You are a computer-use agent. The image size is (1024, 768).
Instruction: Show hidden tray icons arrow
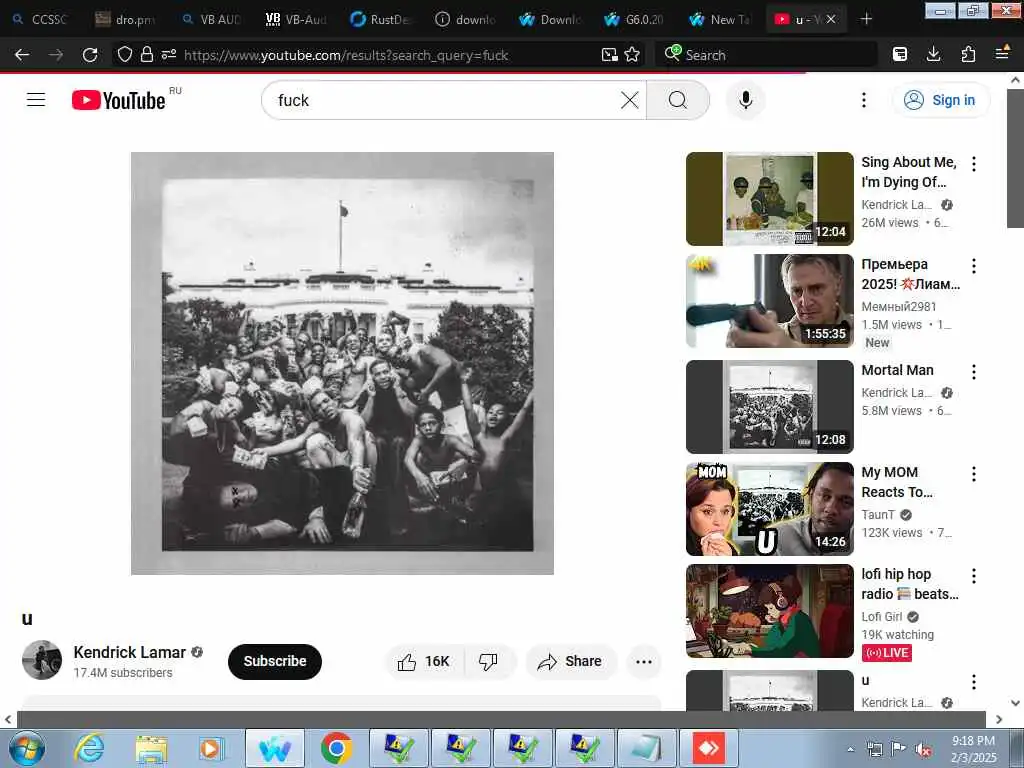coord(850,749)
